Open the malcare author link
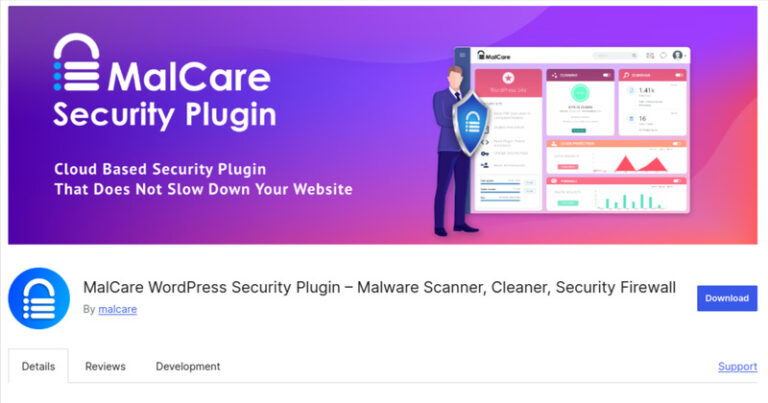Viewport: 768px width, 403px height. [x=118, y=309]
